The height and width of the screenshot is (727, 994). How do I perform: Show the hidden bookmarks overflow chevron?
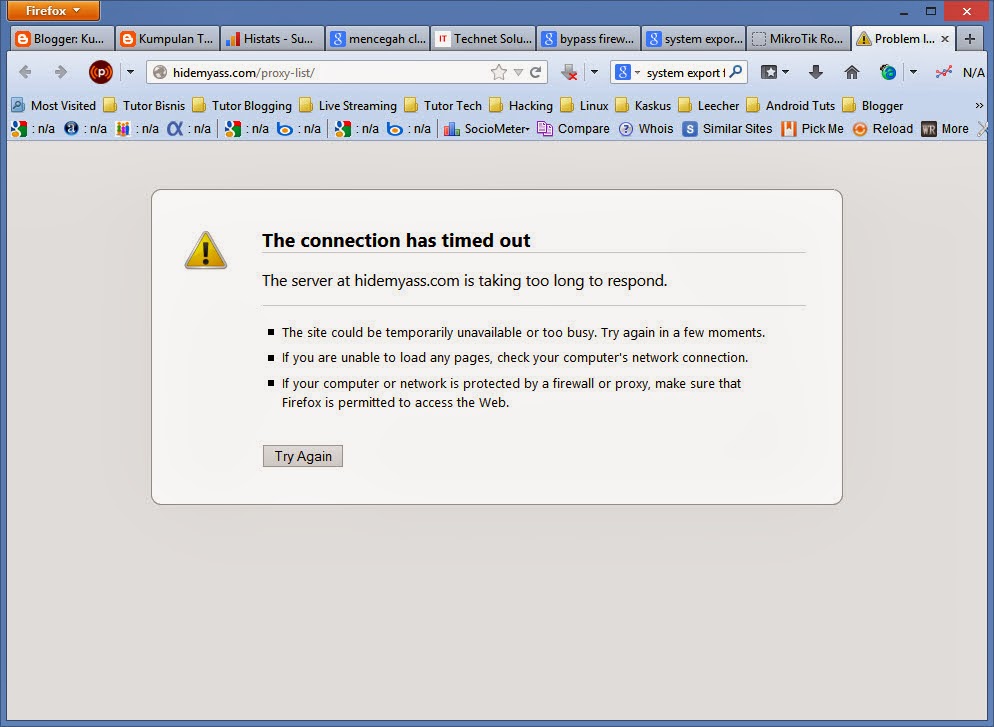979,105
